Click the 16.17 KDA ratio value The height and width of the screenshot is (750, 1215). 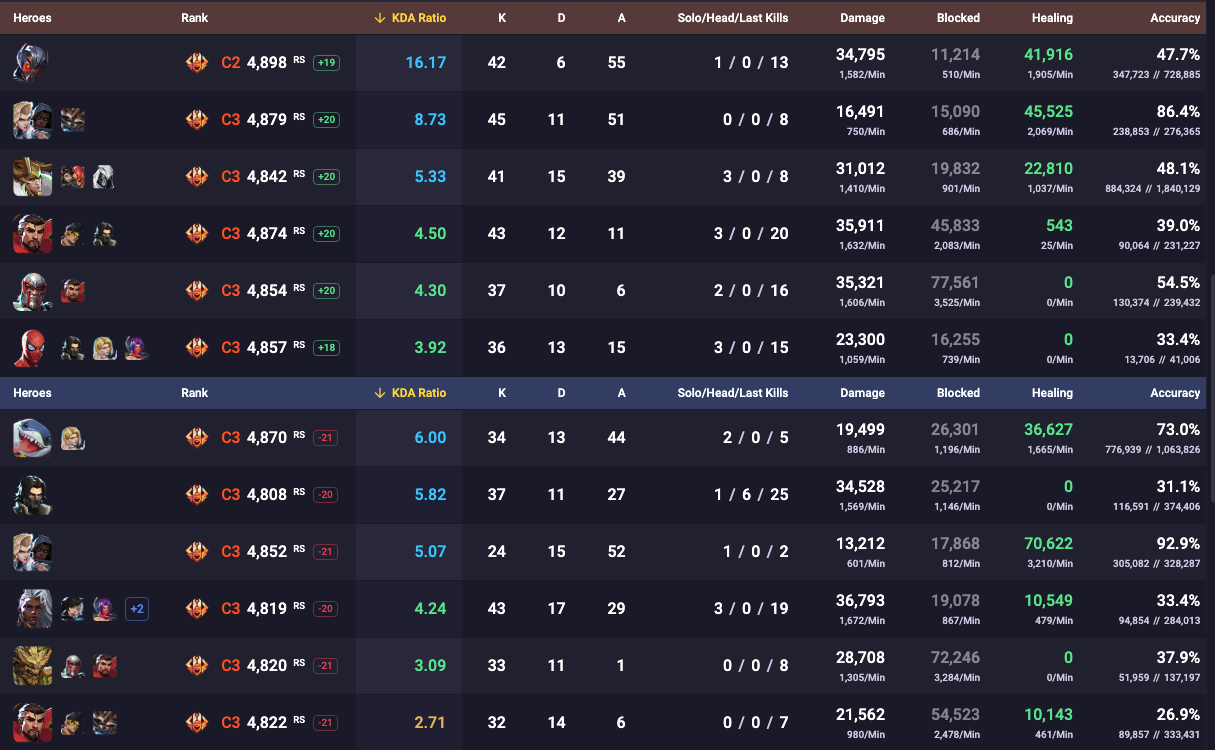(425, 62)
